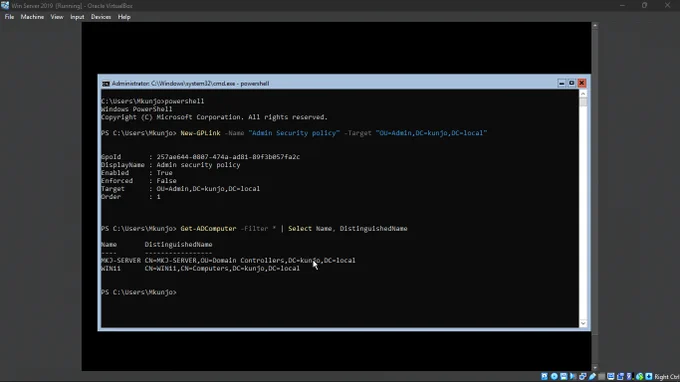The width and height of the screenshot is (680, 382).
Task: Click the VirtualBox view scrollbar down arrow
Action: (x=595, y=367)
